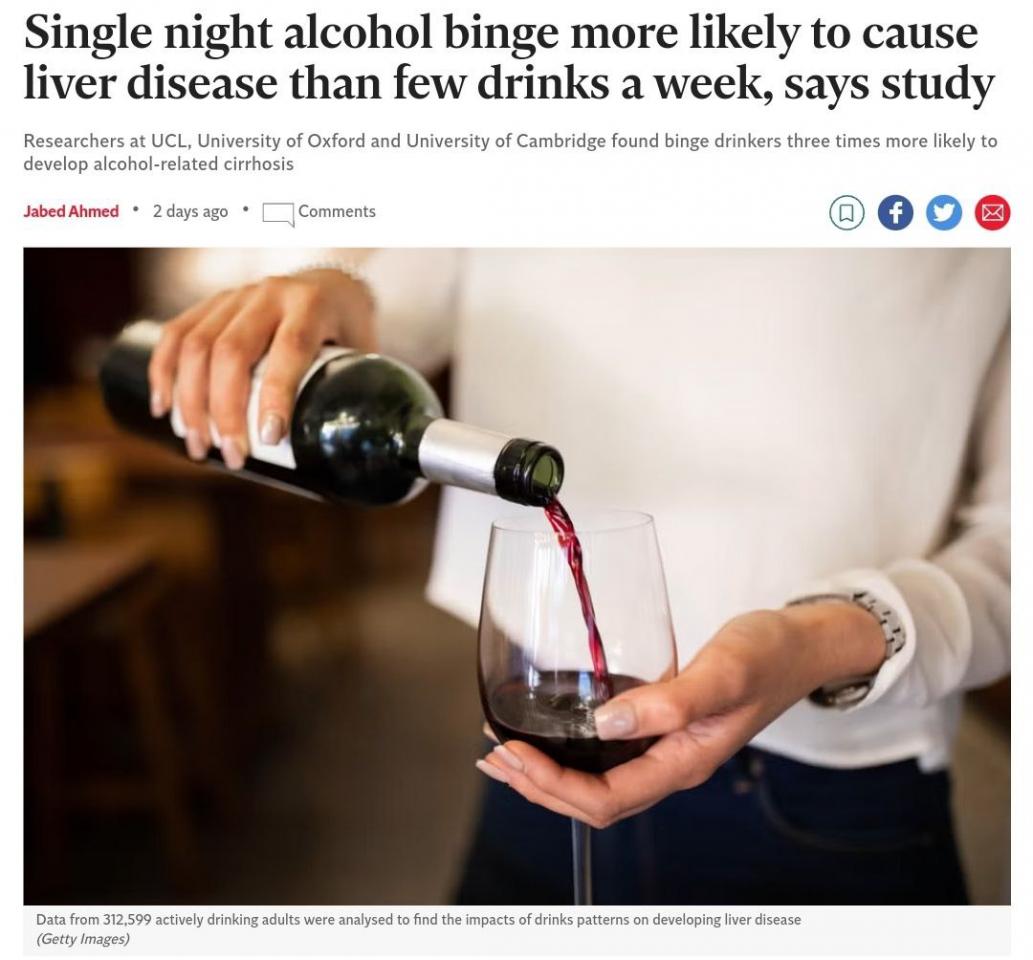Share the article via Twitter icon
1033x960 pixels.
[944, 212]
